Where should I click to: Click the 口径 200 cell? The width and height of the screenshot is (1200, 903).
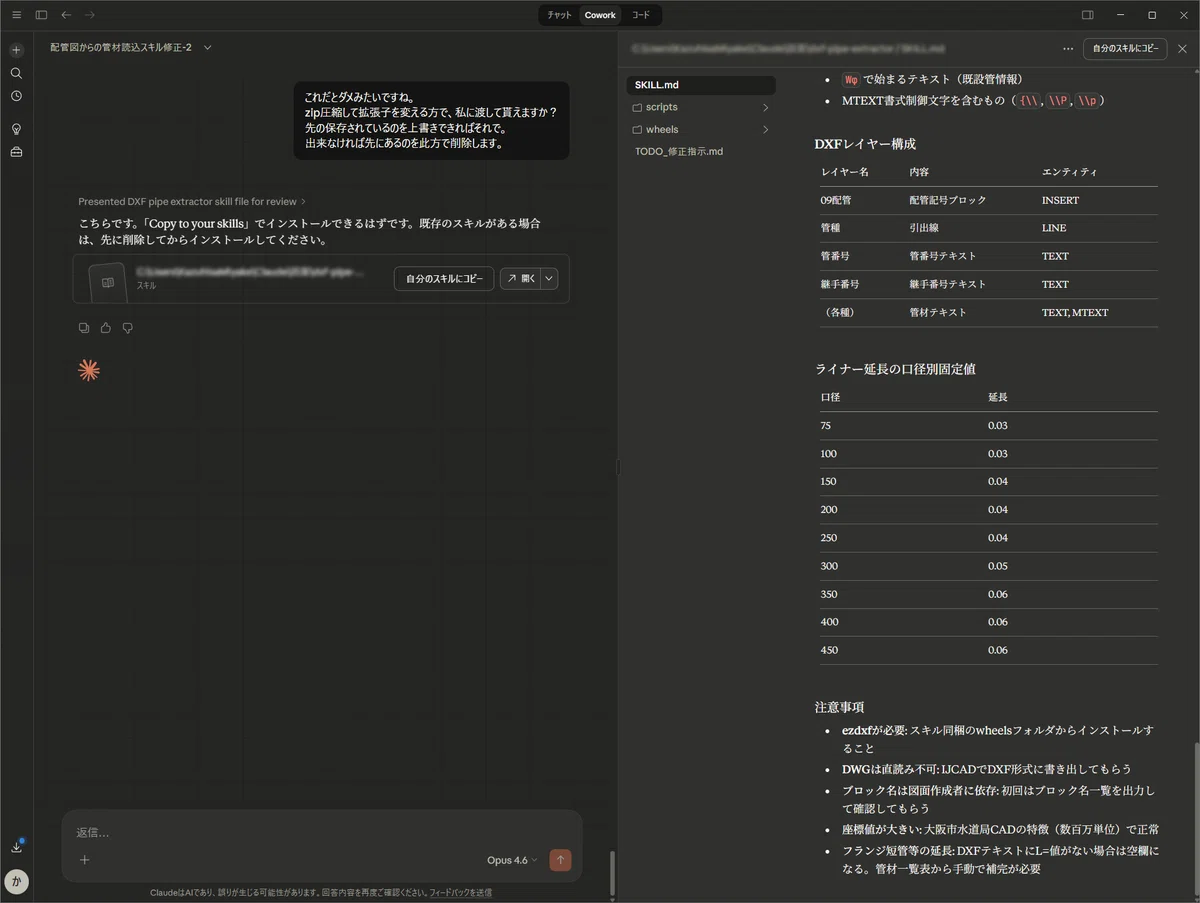829,510
